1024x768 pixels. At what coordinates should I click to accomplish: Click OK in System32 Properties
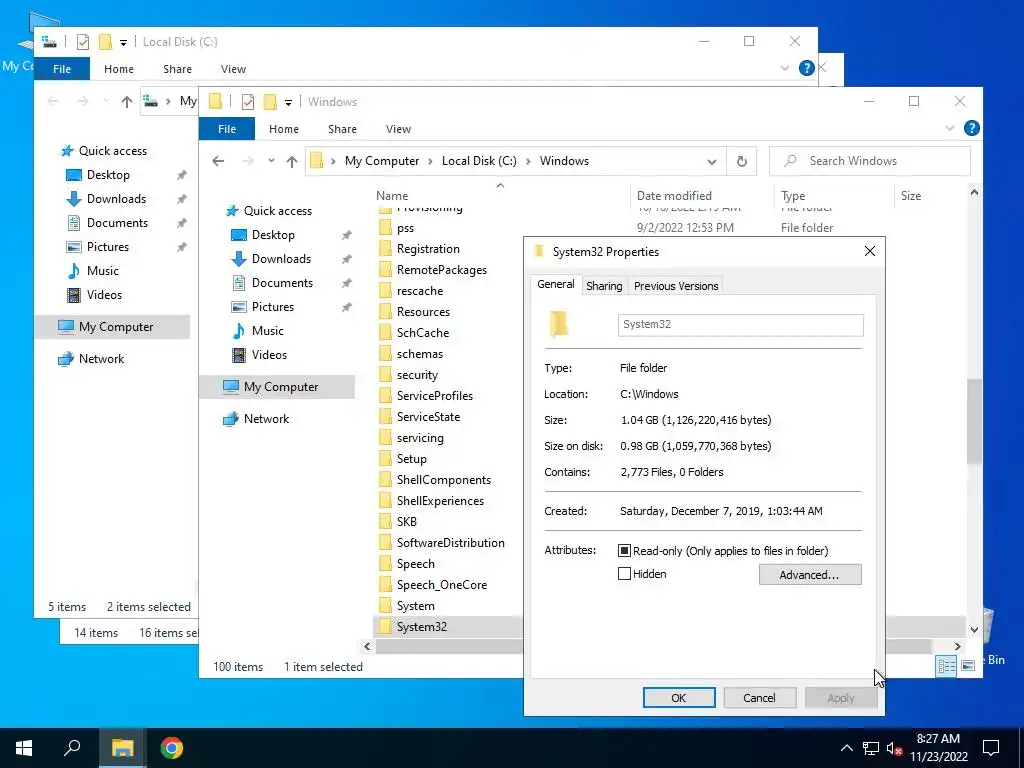click(679, 697)
